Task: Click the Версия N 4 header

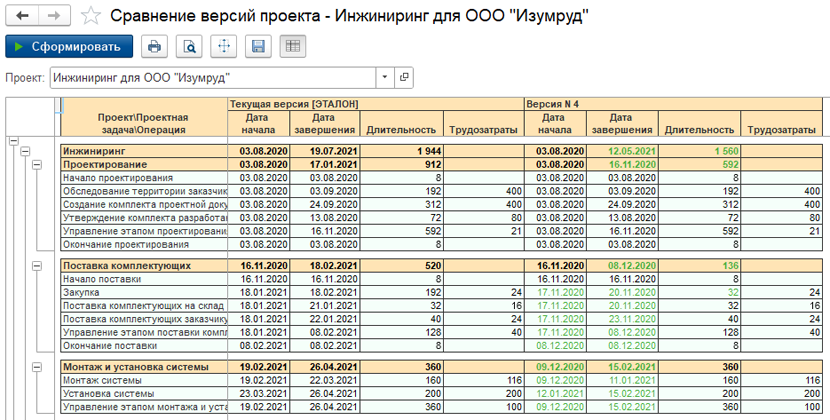Action: 673,104
